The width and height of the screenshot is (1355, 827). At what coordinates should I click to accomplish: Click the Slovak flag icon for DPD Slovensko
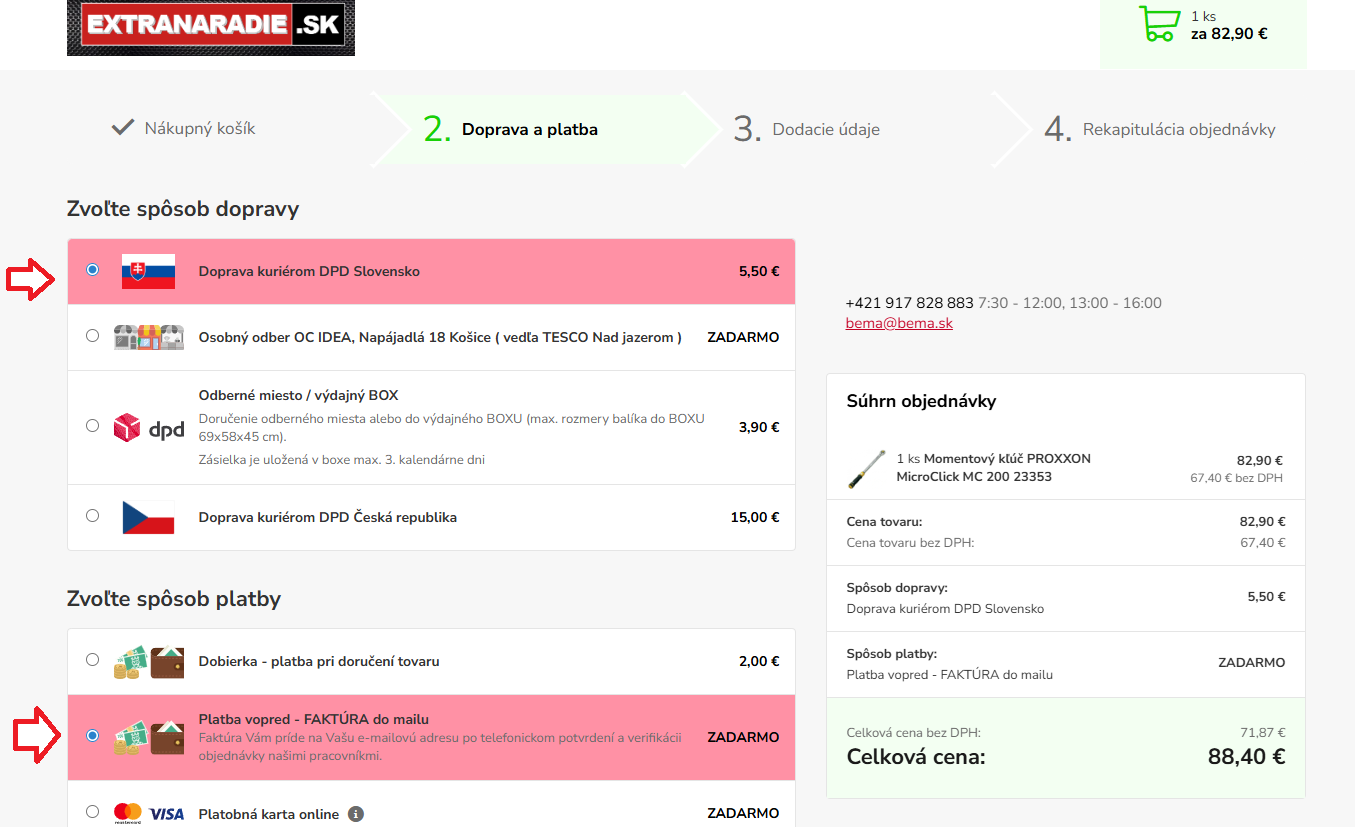pyautogui.click(x=148, y=271)
